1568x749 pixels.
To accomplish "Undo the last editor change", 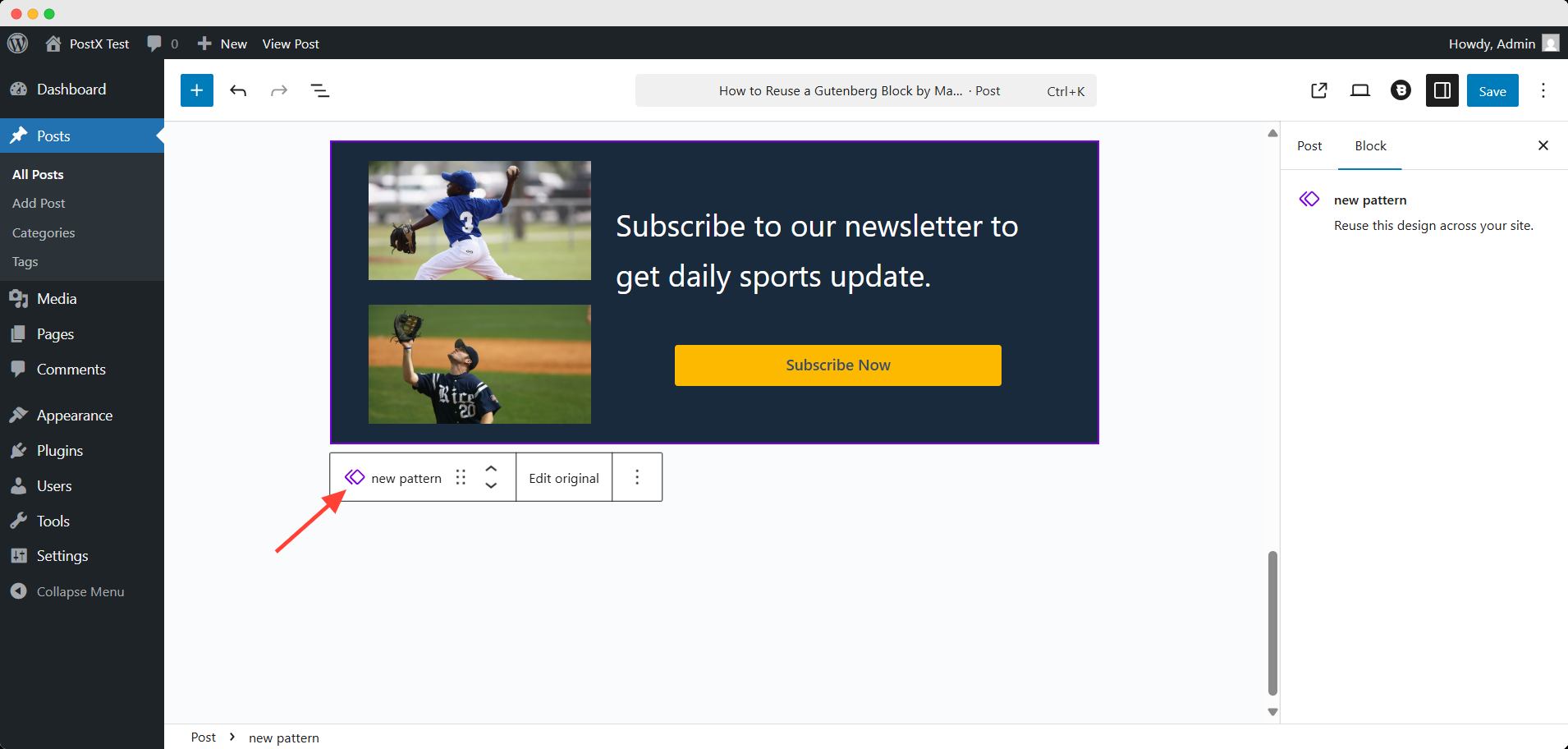I will (x=238, y=90).
